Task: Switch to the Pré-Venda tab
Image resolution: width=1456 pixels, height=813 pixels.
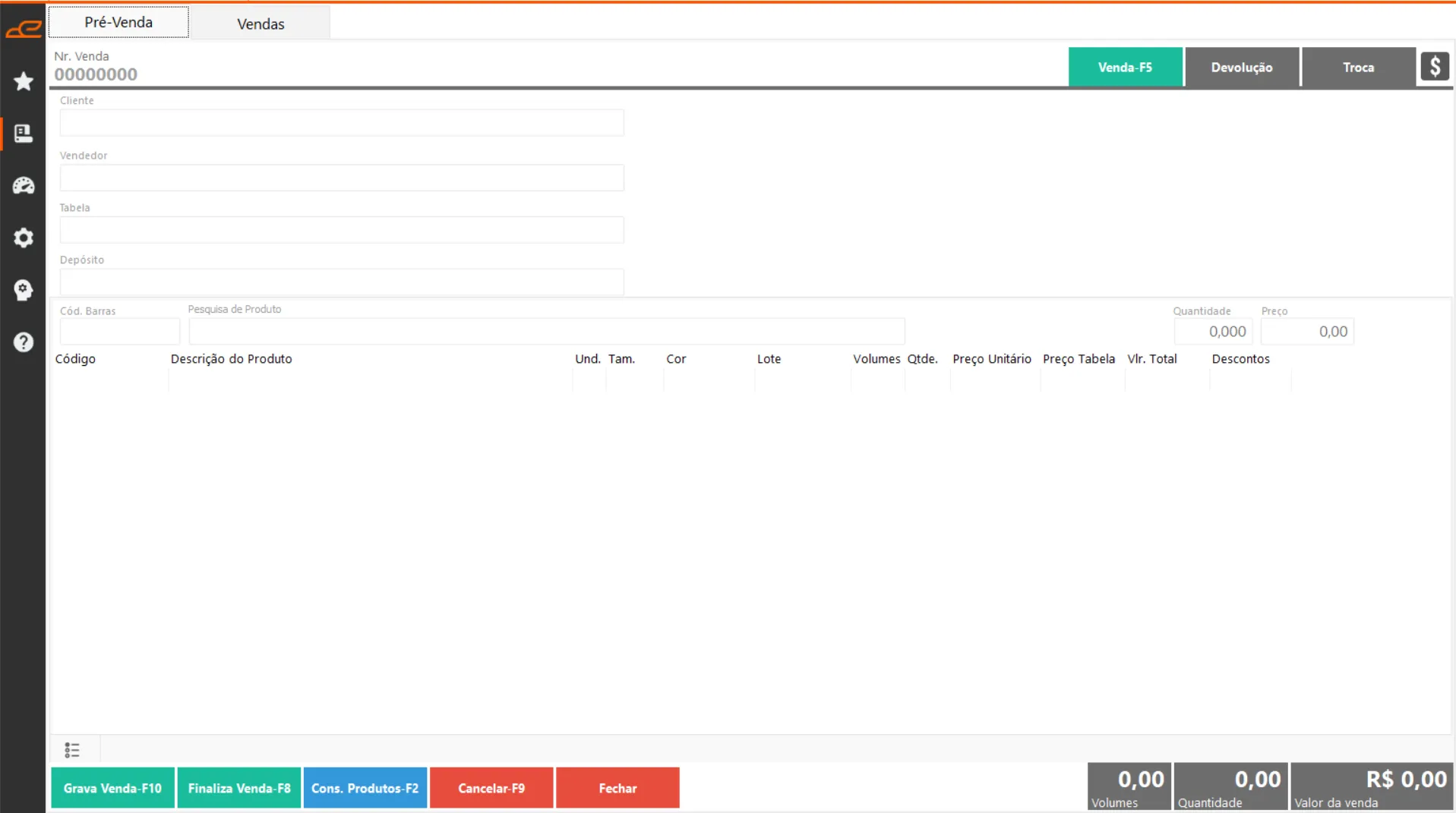Action: (x=118, y=22)
